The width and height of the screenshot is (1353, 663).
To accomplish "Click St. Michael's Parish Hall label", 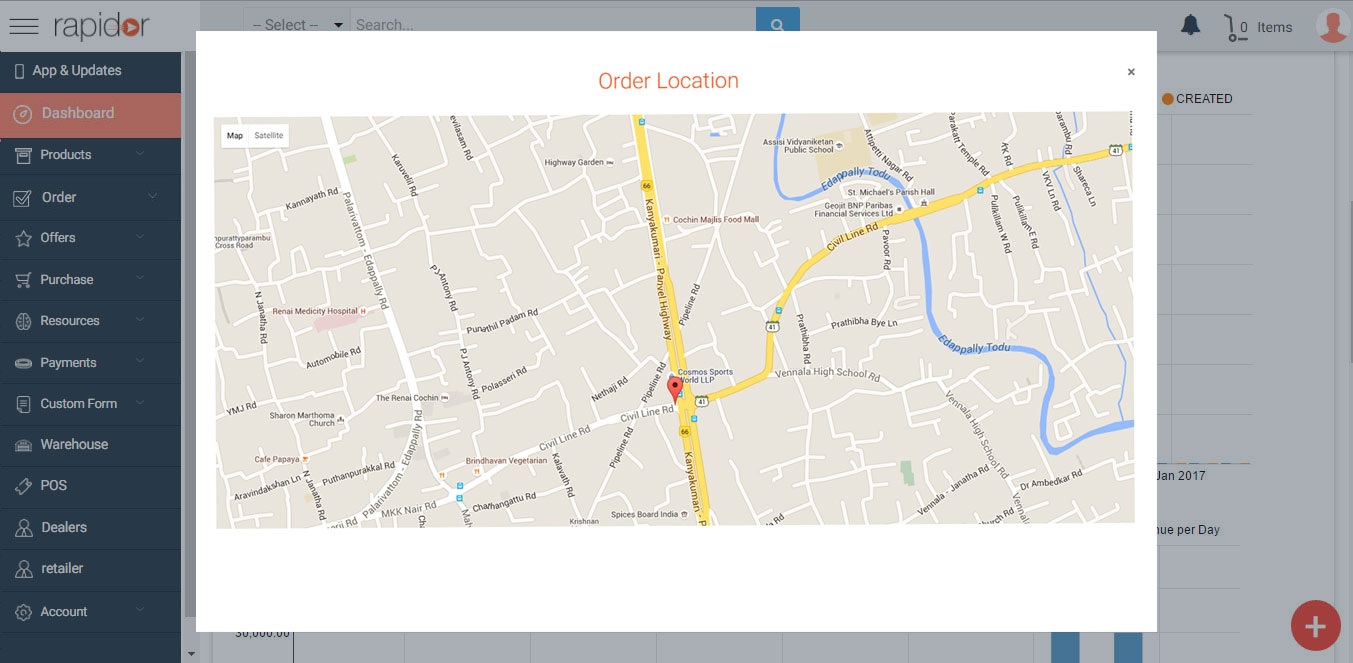I will pyautogui.click(x=891, y=192).
